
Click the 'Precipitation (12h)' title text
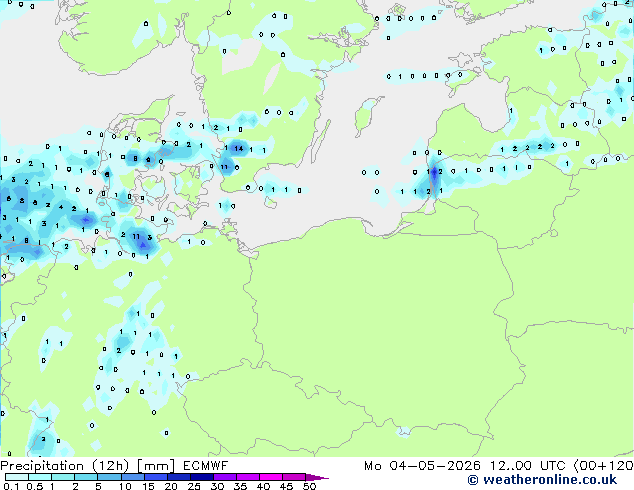(x=65, y=466)
